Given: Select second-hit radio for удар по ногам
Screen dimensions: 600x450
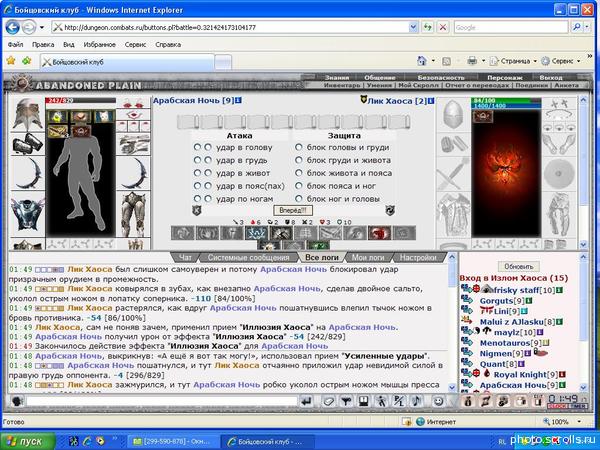Looking at the screenshot, I should 208,199.
